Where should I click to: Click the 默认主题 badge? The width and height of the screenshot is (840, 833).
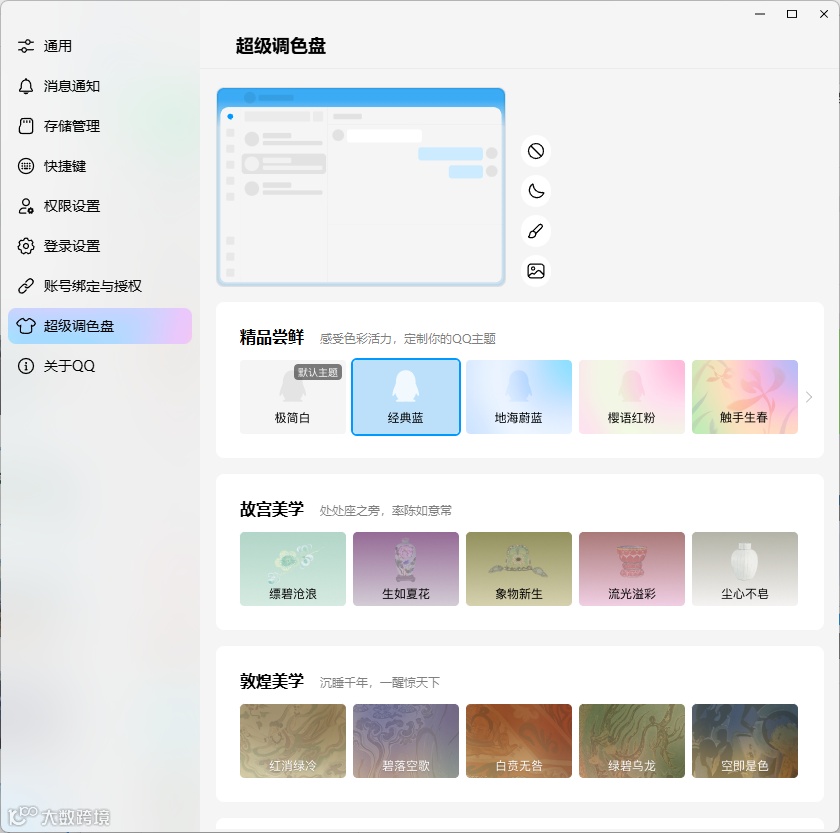pyautogui.click(x=318, y=372)
